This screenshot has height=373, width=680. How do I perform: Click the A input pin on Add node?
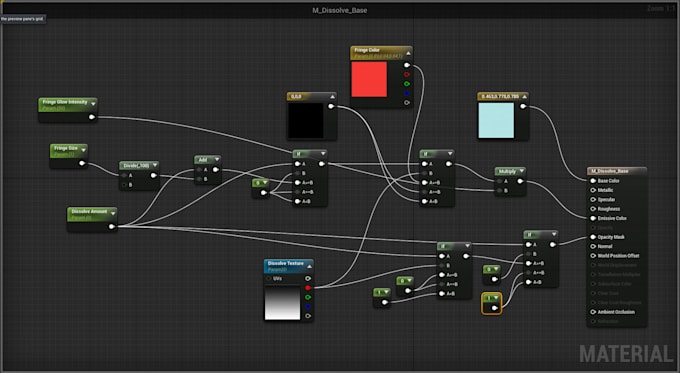pyautogui.click(x=199, y=170)
